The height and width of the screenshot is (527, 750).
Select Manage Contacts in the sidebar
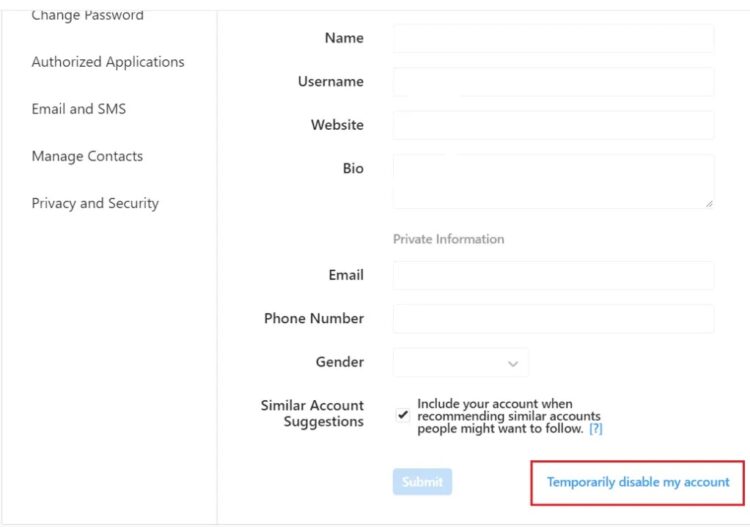[88, 156]
